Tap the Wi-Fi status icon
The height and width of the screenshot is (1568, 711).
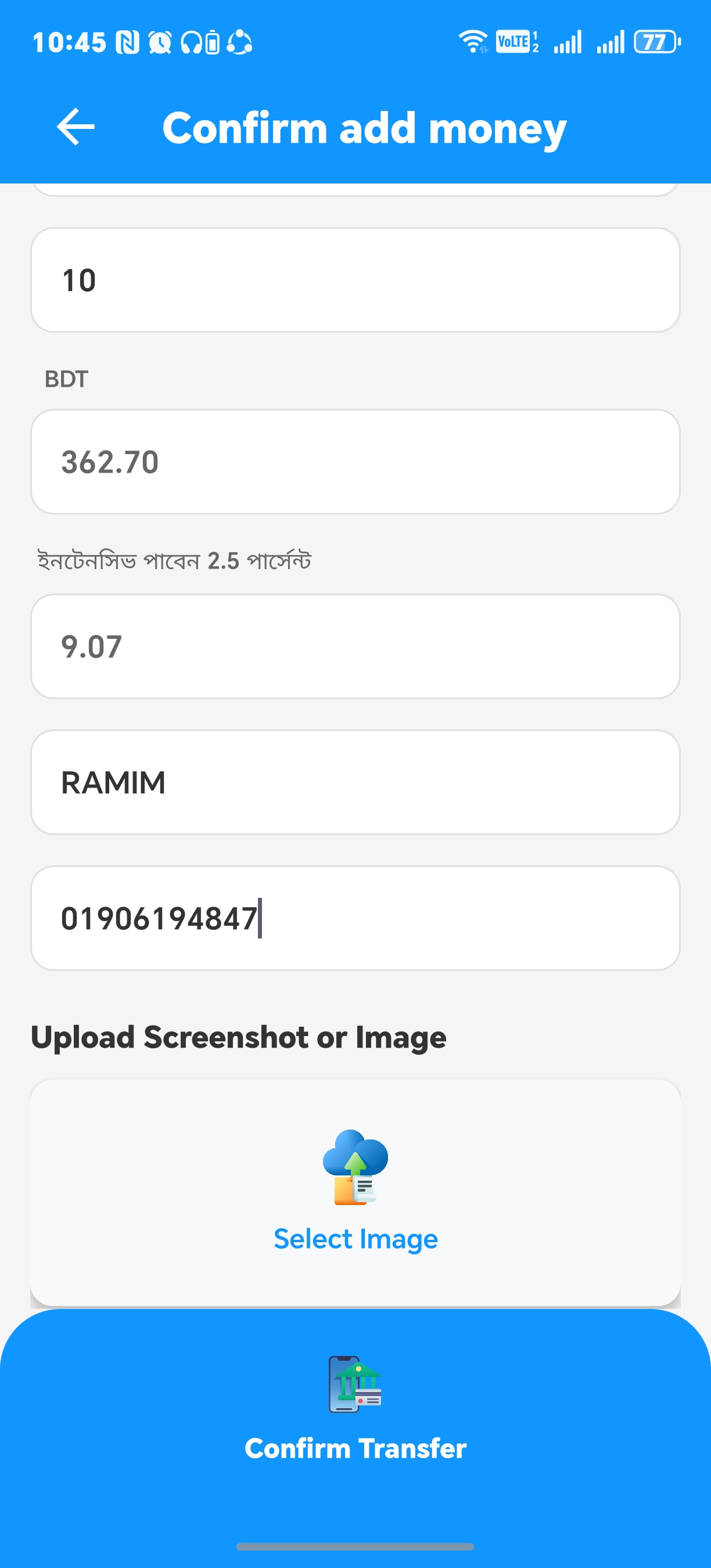(473, 42)
